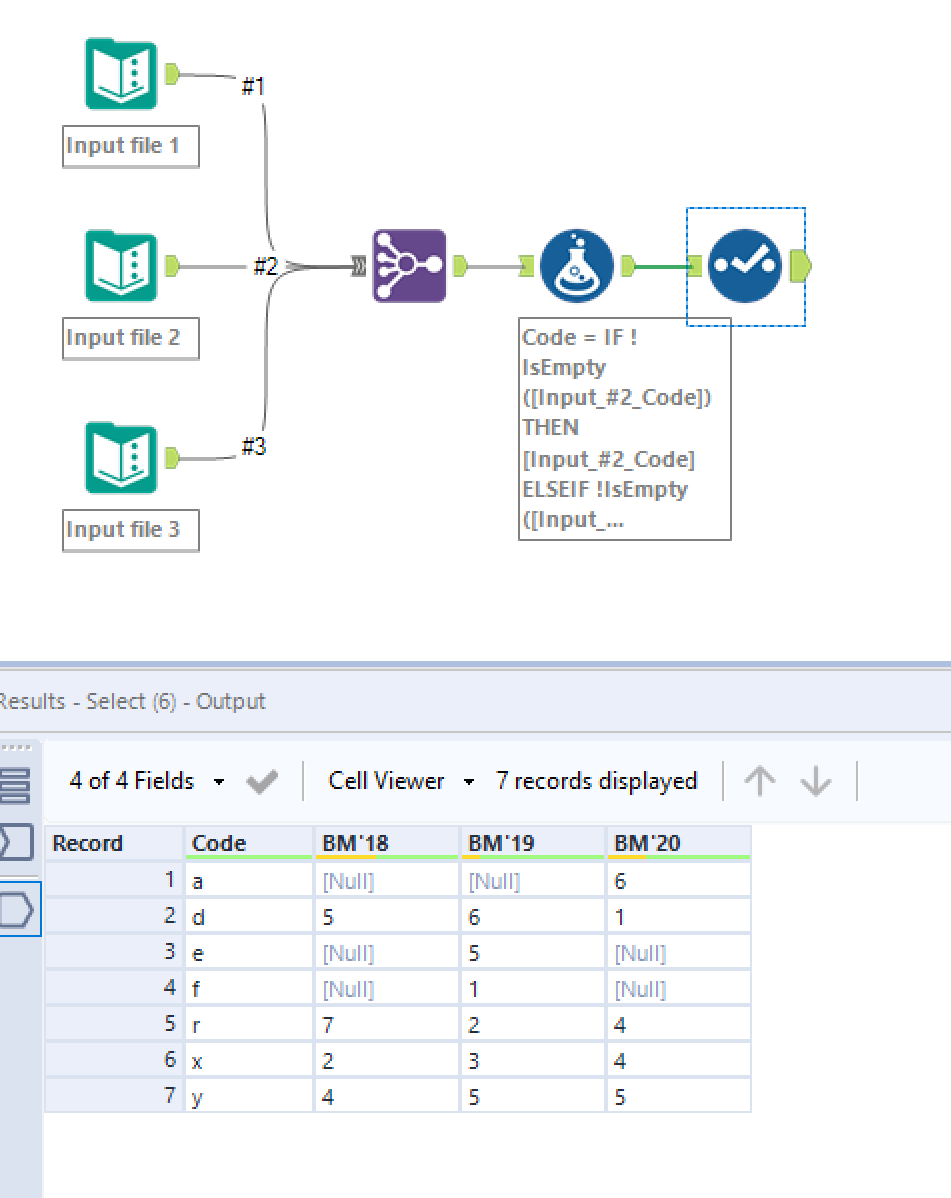
Task: Select the Input file 1 tool
Action: coord(120,74)
